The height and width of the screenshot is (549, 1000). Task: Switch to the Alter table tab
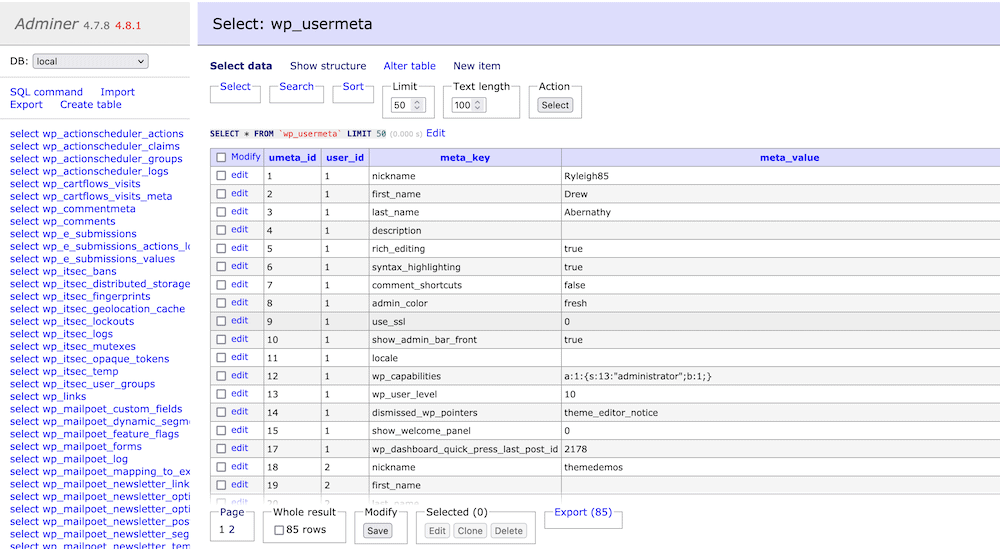point(410,66)
